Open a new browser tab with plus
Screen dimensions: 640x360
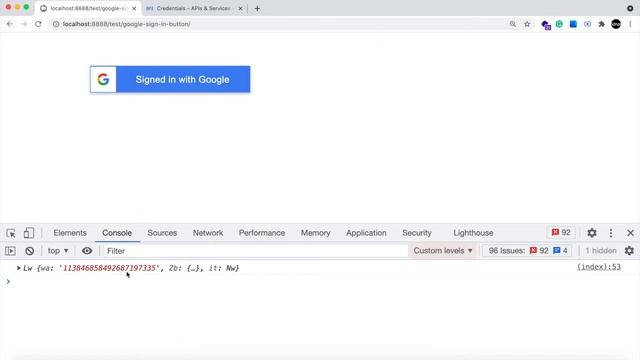[x=257, y=8]
